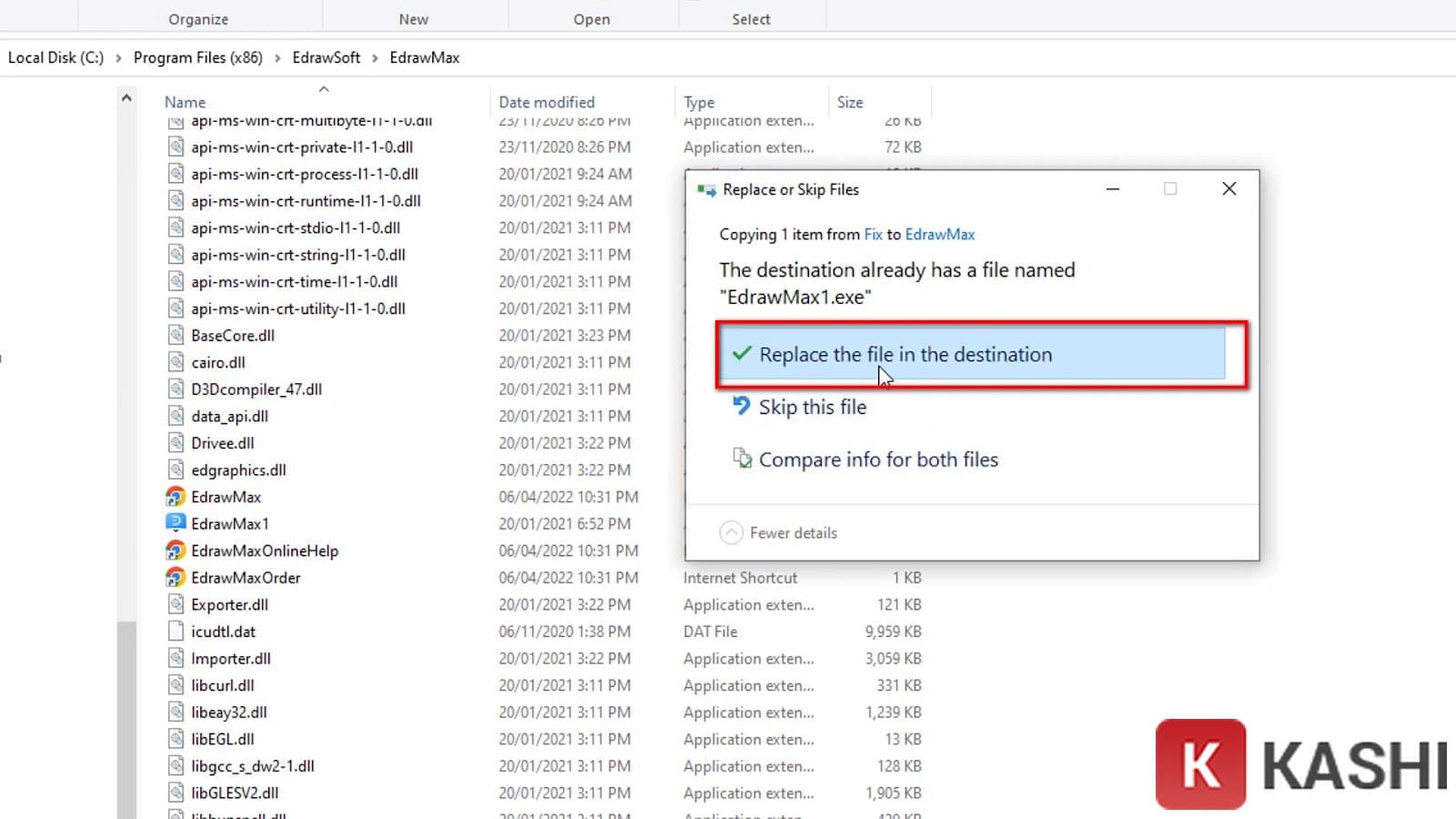
Task: Choose Skip this file option
Action: [813, 407]
